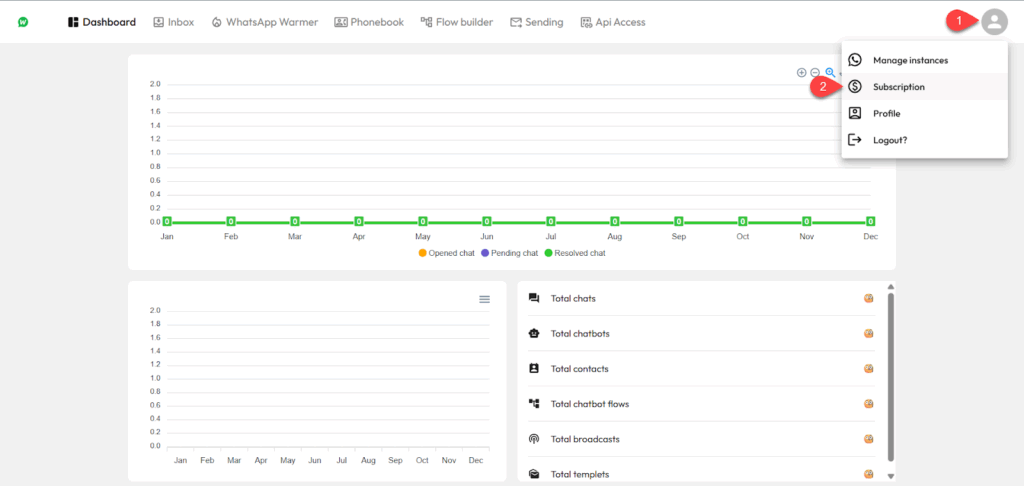Go to the Flow builder page

[x=457, y=22]
